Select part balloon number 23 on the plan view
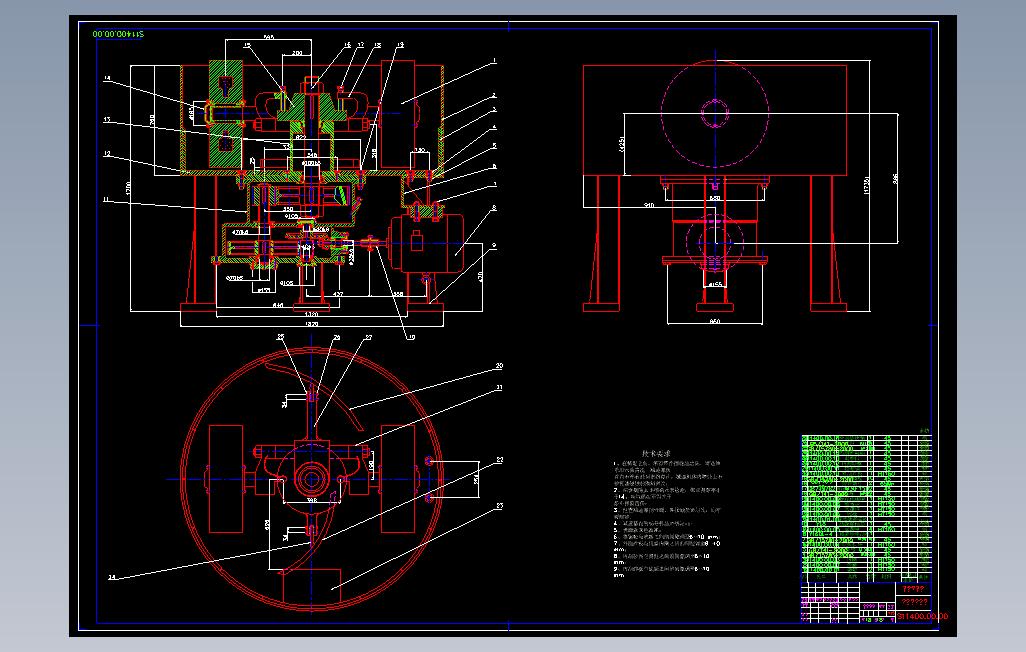Screen dimensions: 1026x652 tap(499, 505)
